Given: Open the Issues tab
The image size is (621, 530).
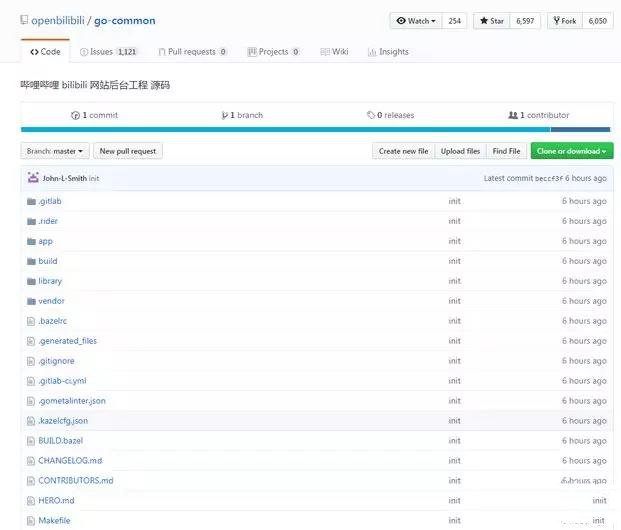Looking at the screenshot, I should coord(108,52).
